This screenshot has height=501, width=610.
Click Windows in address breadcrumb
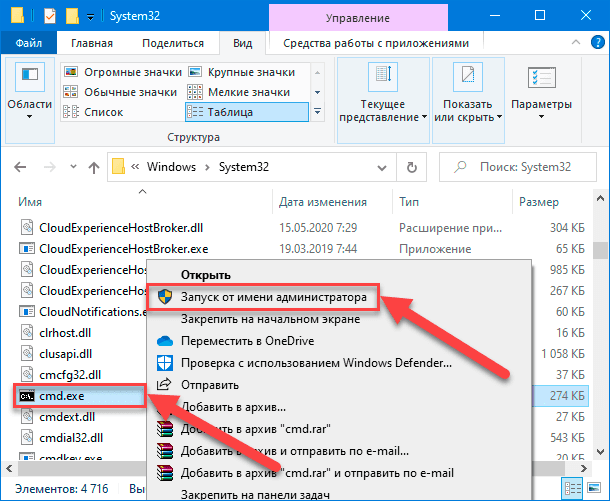coord(171,167)
